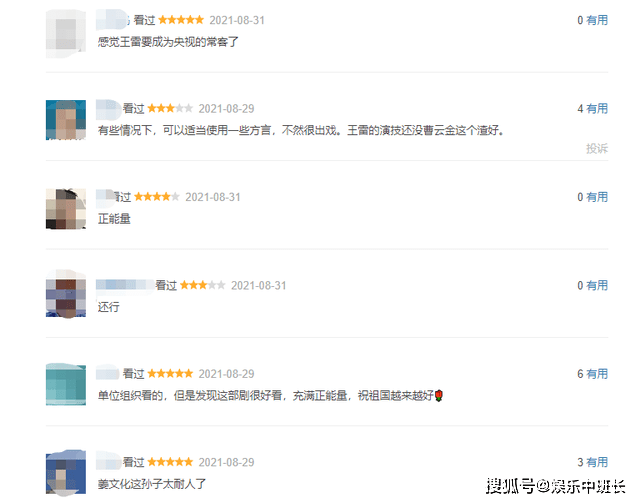Click 有用 next to the 还行 review
The width and height of the screenshot is (640, 503).
[x=597, y=285]
